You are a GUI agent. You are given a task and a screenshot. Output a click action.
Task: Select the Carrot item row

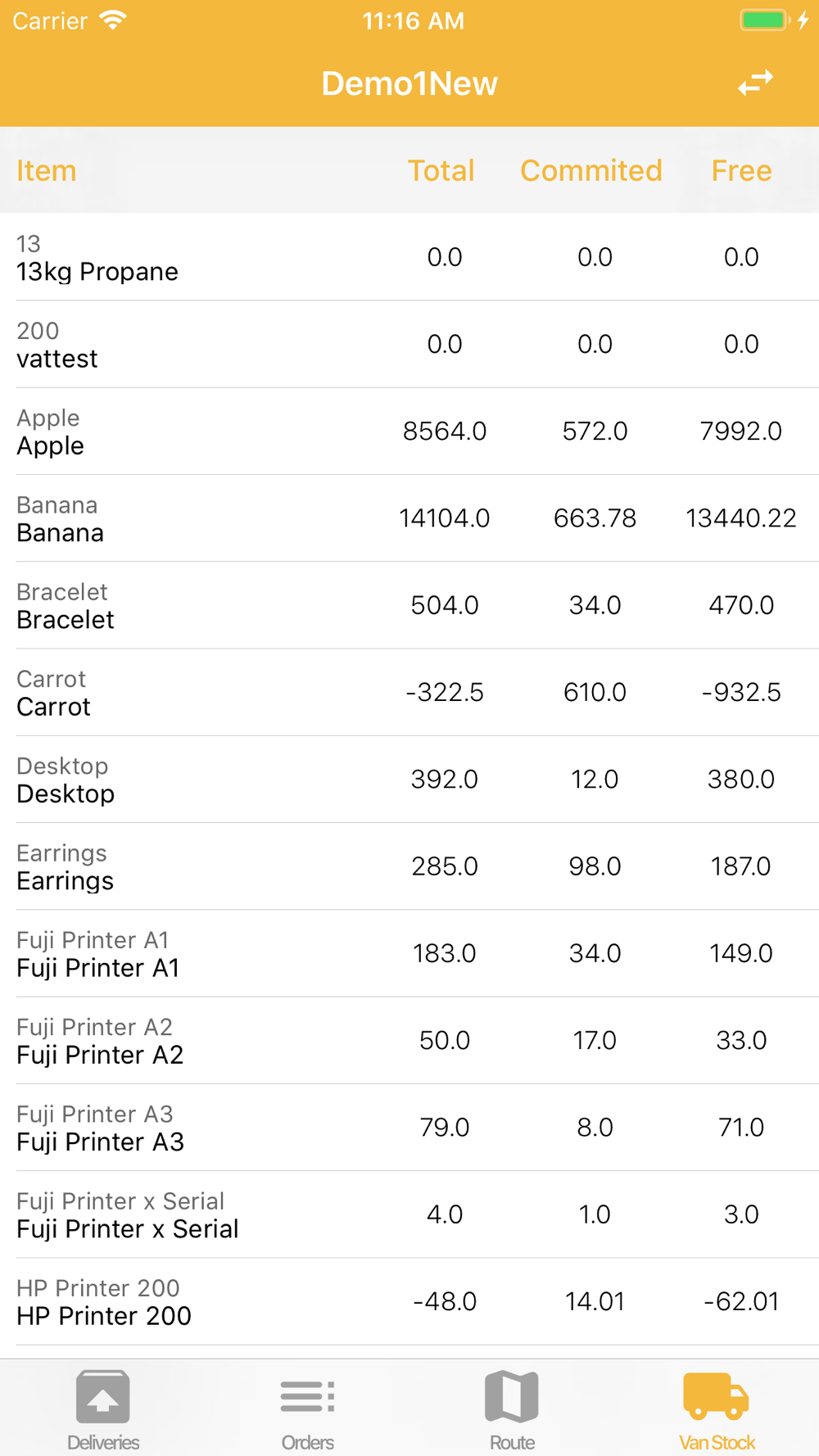click(409, 693)
